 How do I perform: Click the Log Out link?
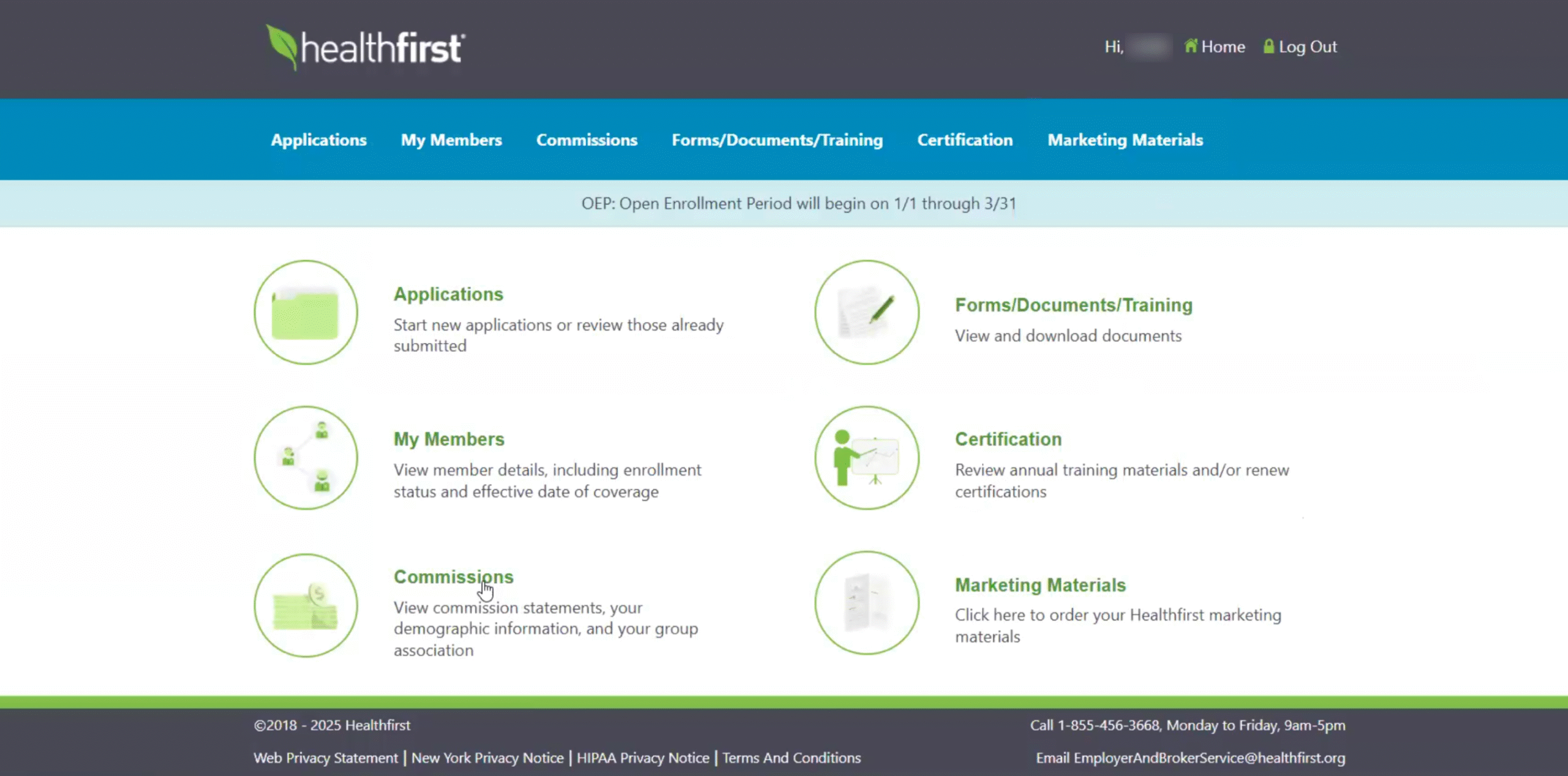(x=1308, y=47)
